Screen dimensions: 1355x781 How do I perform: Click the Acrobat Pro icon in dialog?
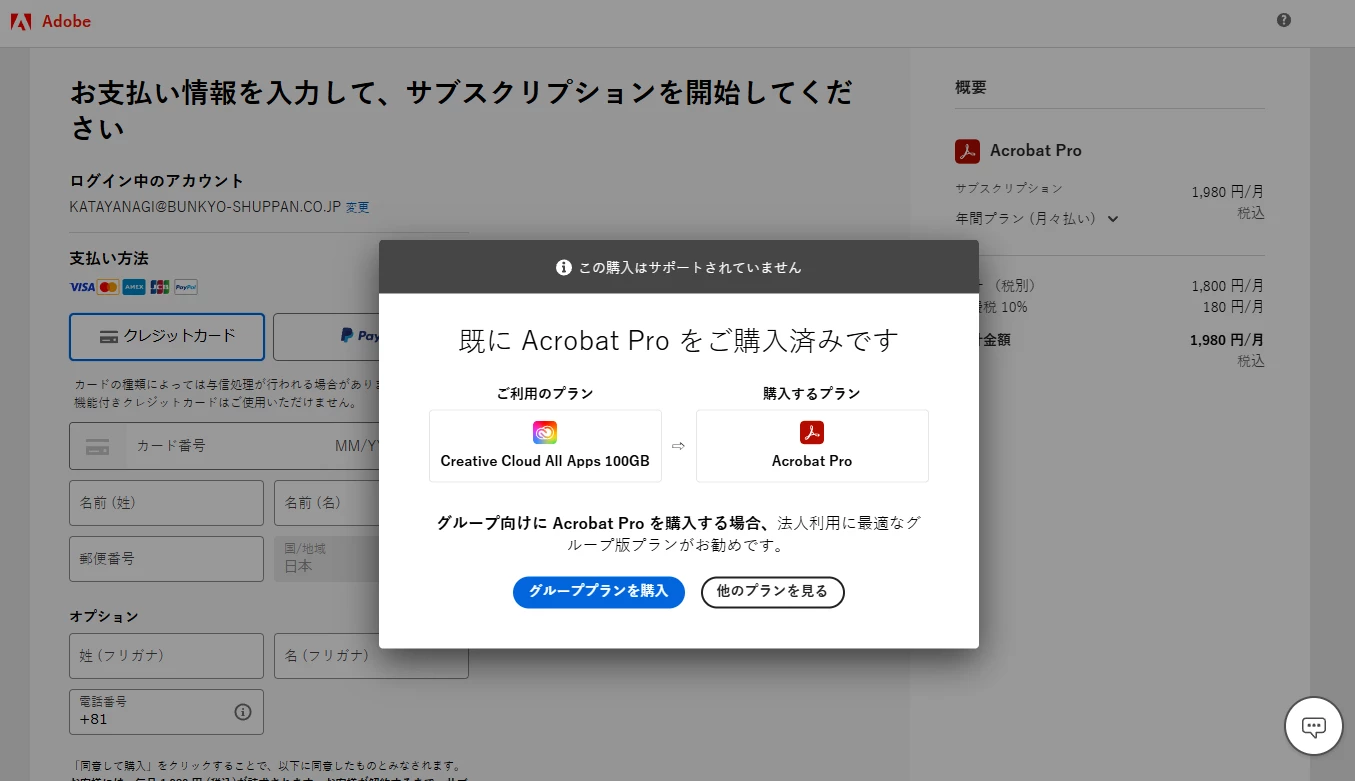click(812, 433)
